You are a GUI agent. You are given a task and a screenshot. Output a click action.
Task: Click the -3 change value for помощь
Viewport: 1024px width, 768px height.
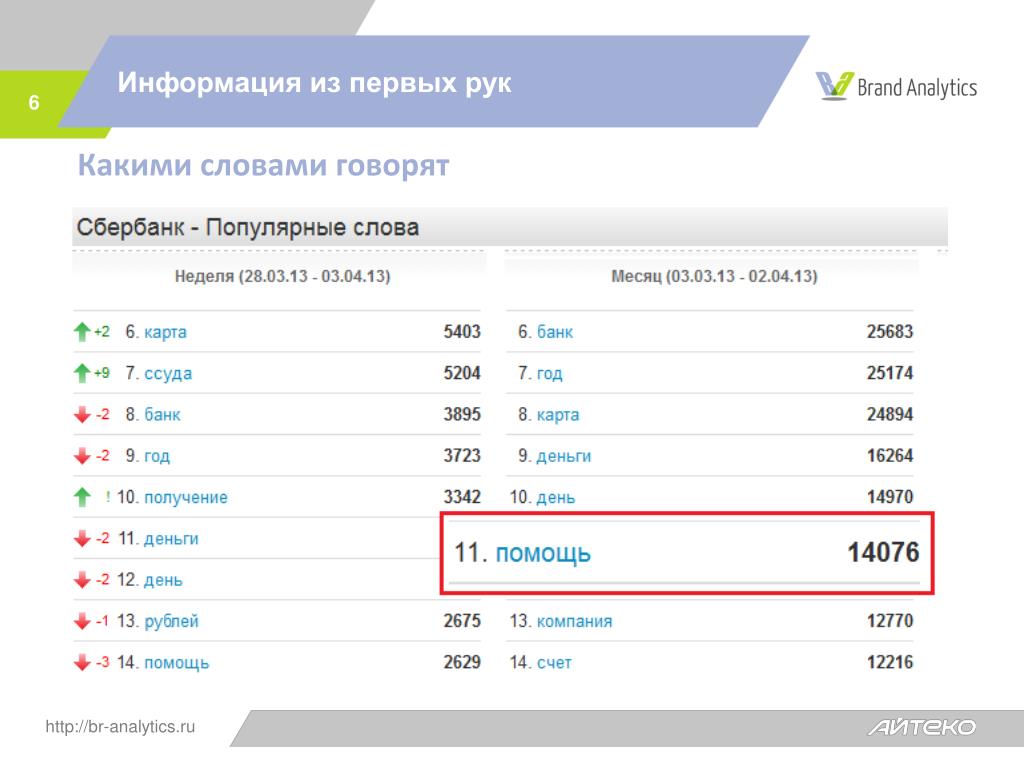[103, 662]
